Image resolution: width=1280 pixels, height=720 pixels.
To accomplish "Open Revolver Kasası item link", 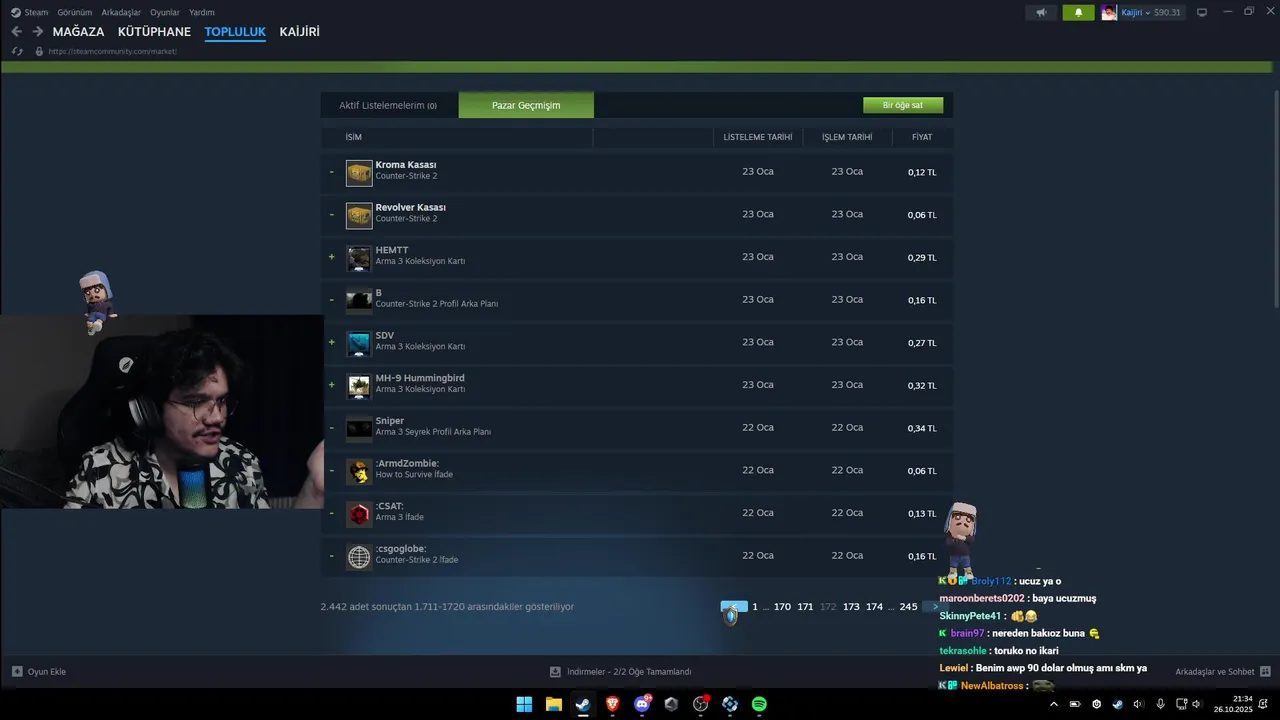I will click(411, 208).
